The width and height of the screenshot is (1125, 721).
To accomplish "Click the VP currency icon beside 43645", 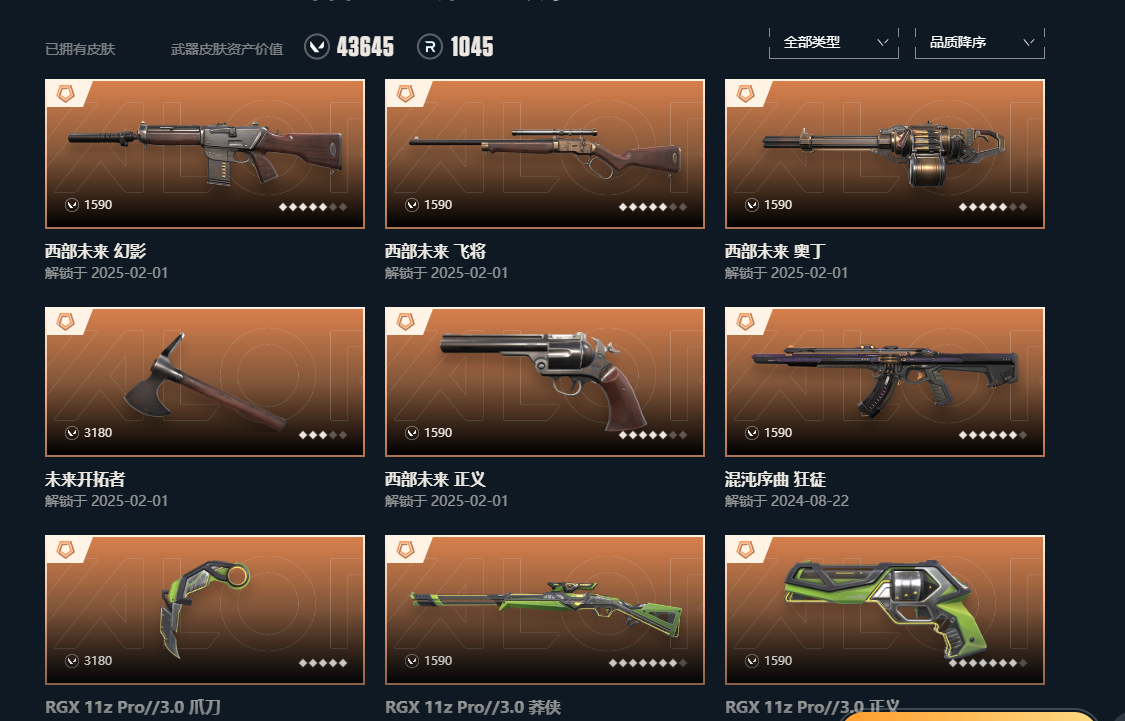I will [316, 47].
